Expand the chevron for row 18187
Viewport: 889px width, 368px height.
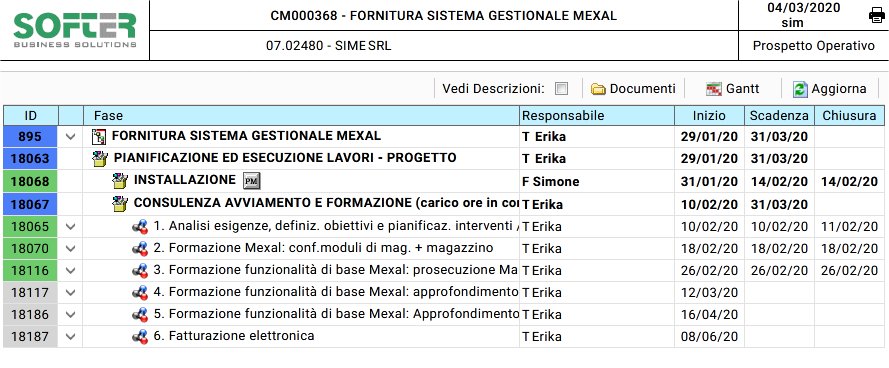[x=70, y=336]
